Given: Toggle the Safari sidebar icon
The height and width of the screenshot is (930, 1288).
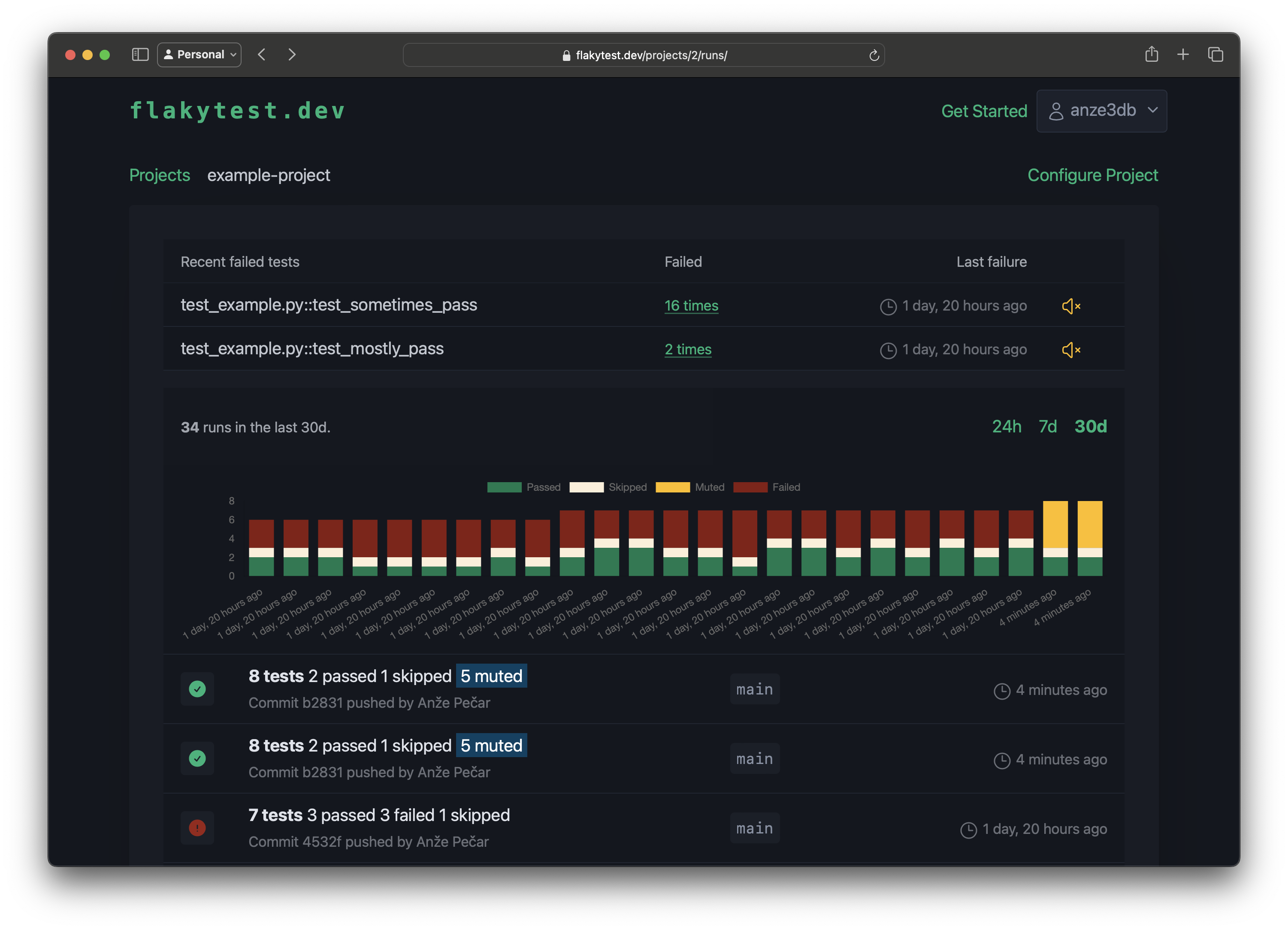Looking at the screenshot, I should tap(140, 54).
